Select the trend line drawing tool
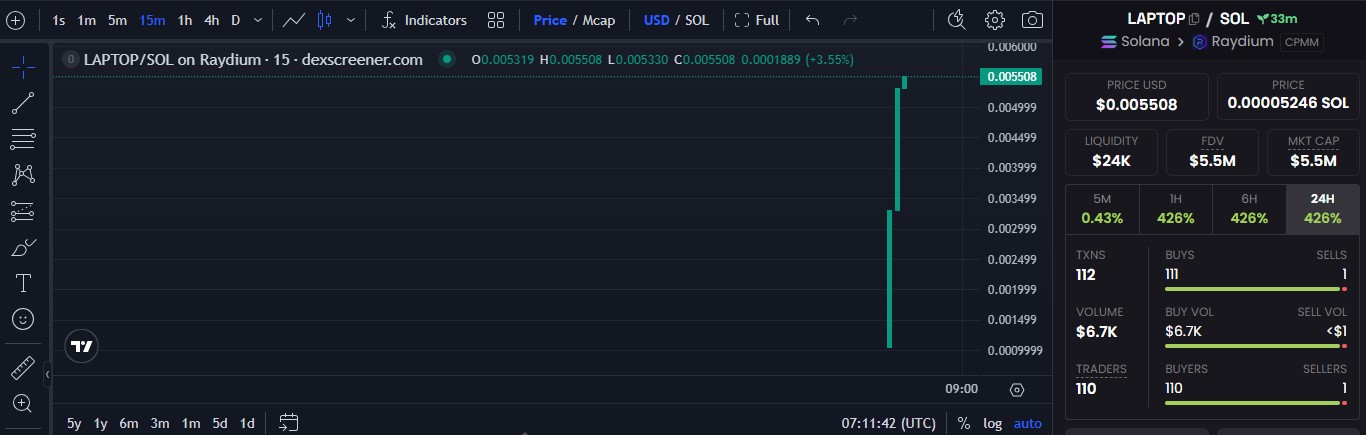1366x435 pixels. pos(23,103)
